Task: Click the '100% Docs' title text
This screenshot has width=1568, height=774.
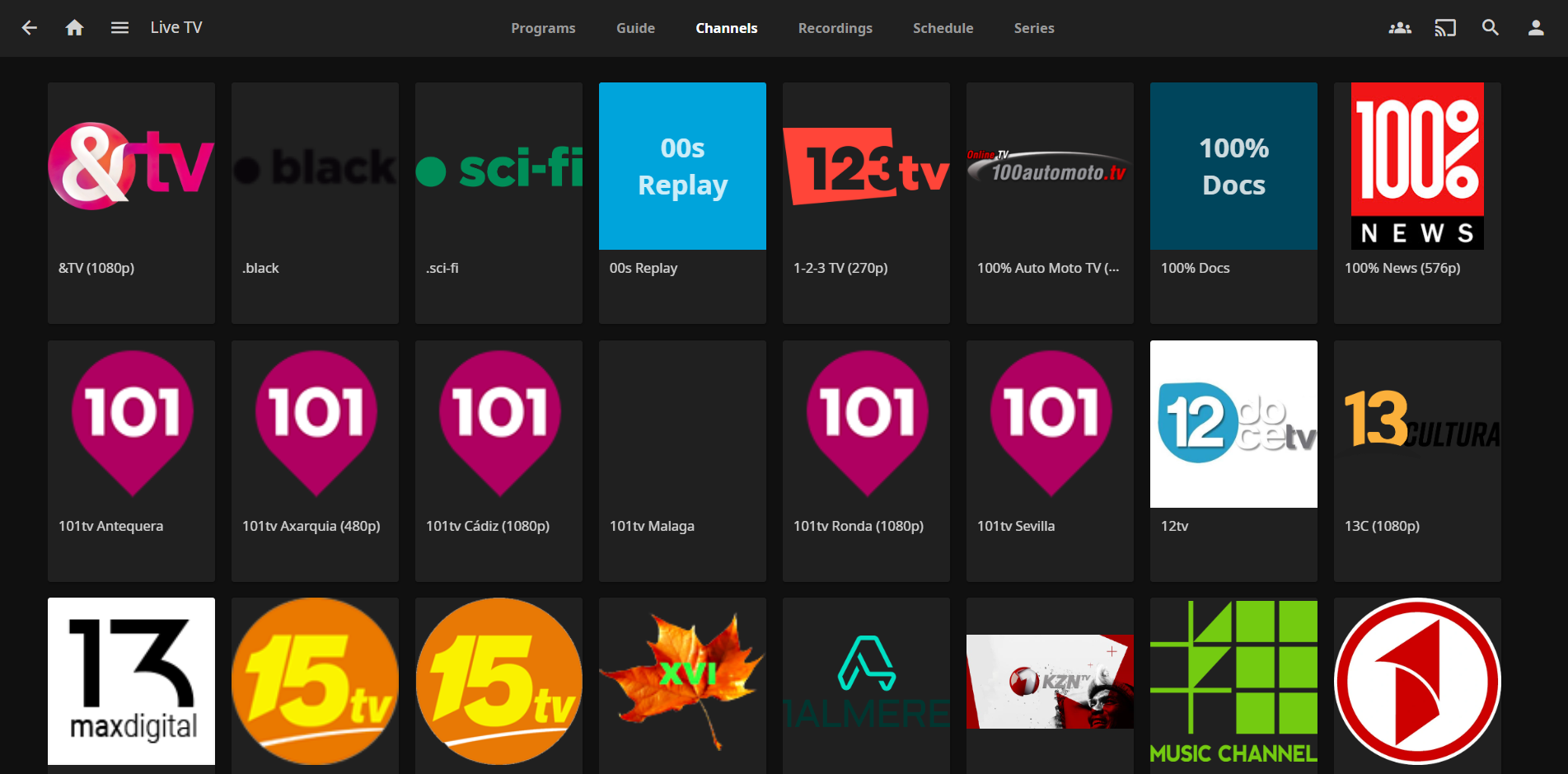Action: click(1195, 268)
